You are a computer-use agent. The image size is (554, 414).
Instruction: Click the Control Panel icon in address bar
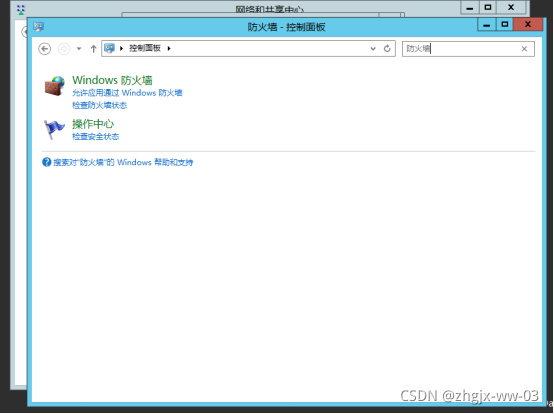[x=110, y=48]
